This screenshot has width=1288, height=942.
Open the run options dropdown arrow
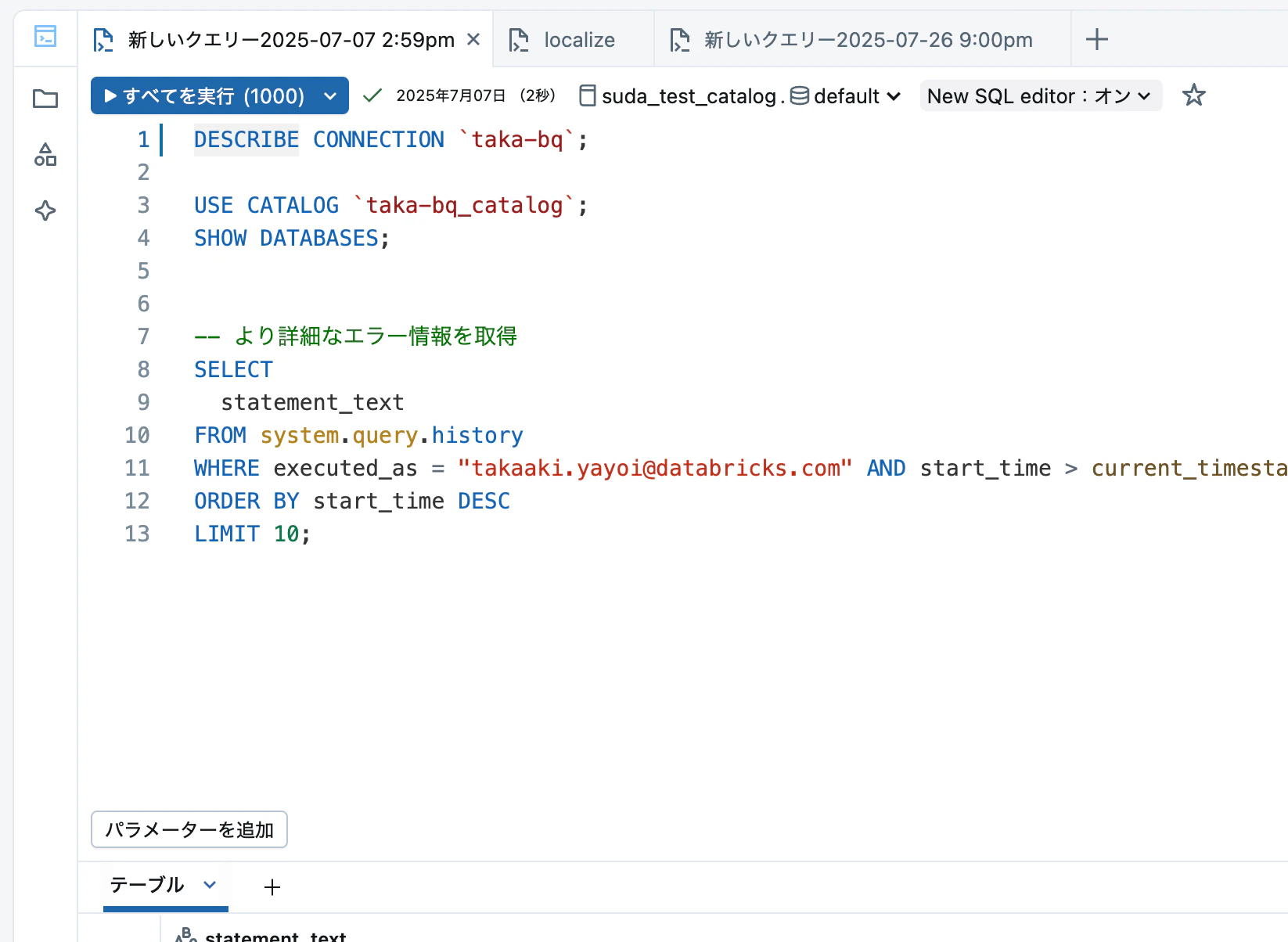[x=330, y=95]
